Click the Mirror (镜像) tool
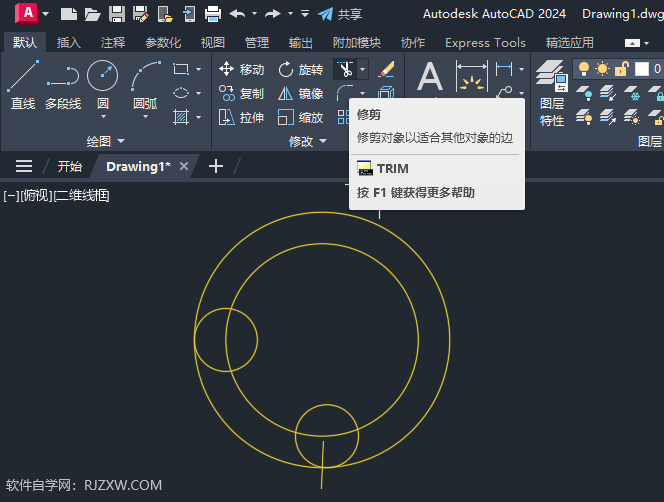 tap(301, 93)
